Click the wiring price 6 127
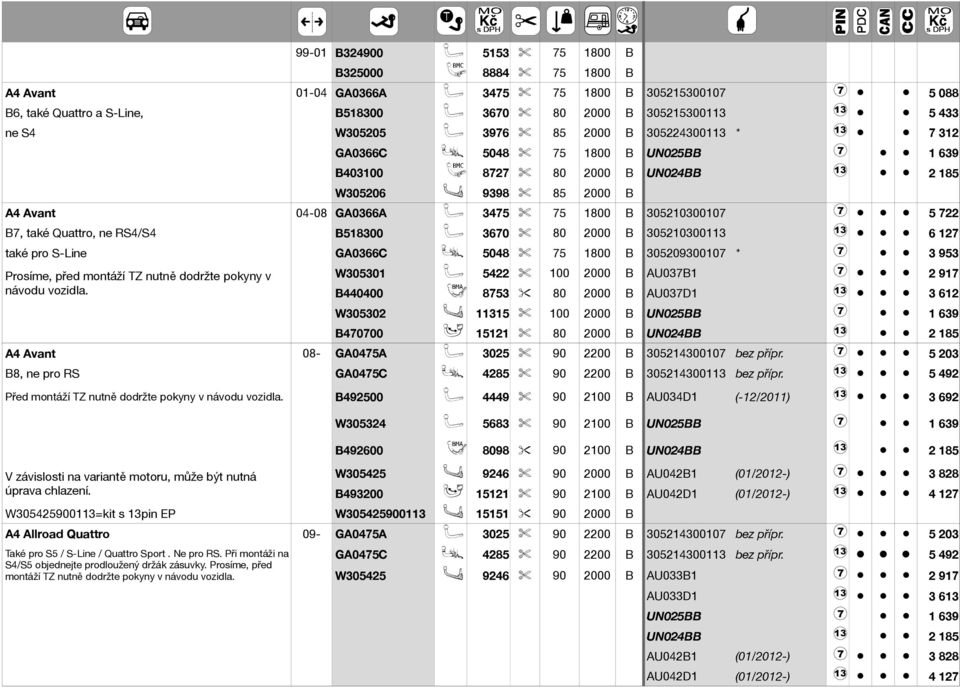960x687 pixels. pos(943,233)
